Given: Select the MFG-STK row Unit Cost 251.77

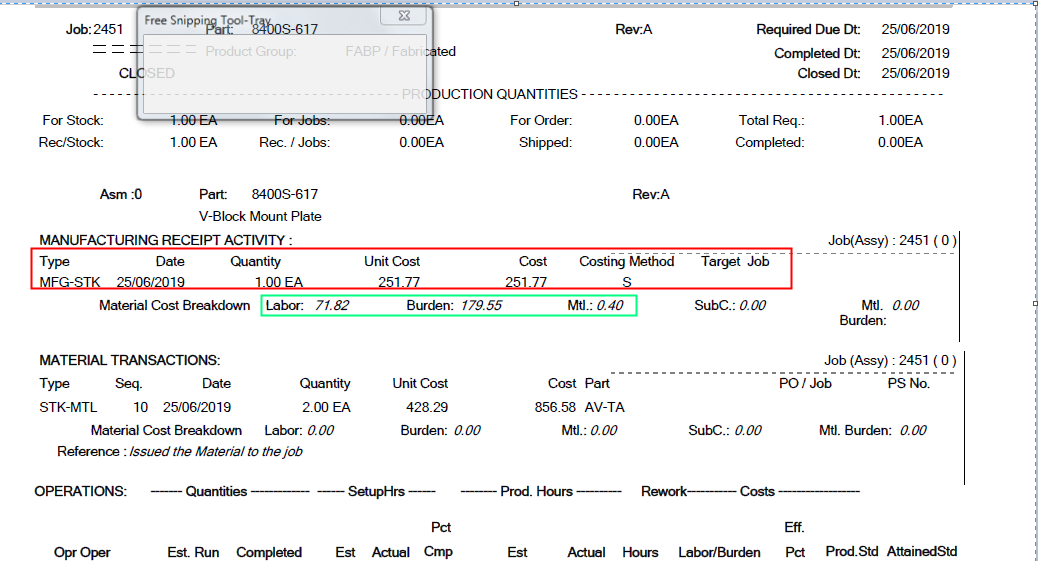Looking at the screenshot, I should (x=399, y=282).
